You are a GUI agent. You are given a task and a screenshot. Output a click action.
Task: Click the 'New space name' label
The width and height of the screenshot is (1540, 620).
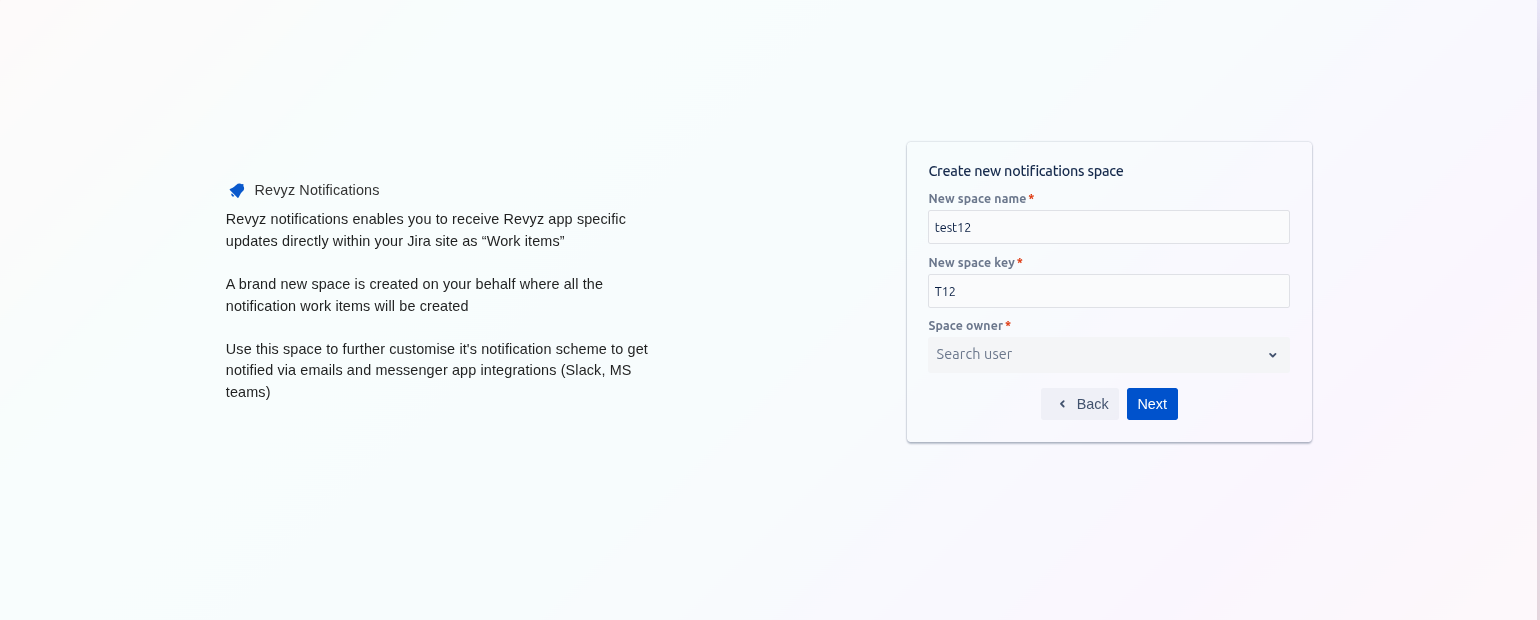coord(977,199)
